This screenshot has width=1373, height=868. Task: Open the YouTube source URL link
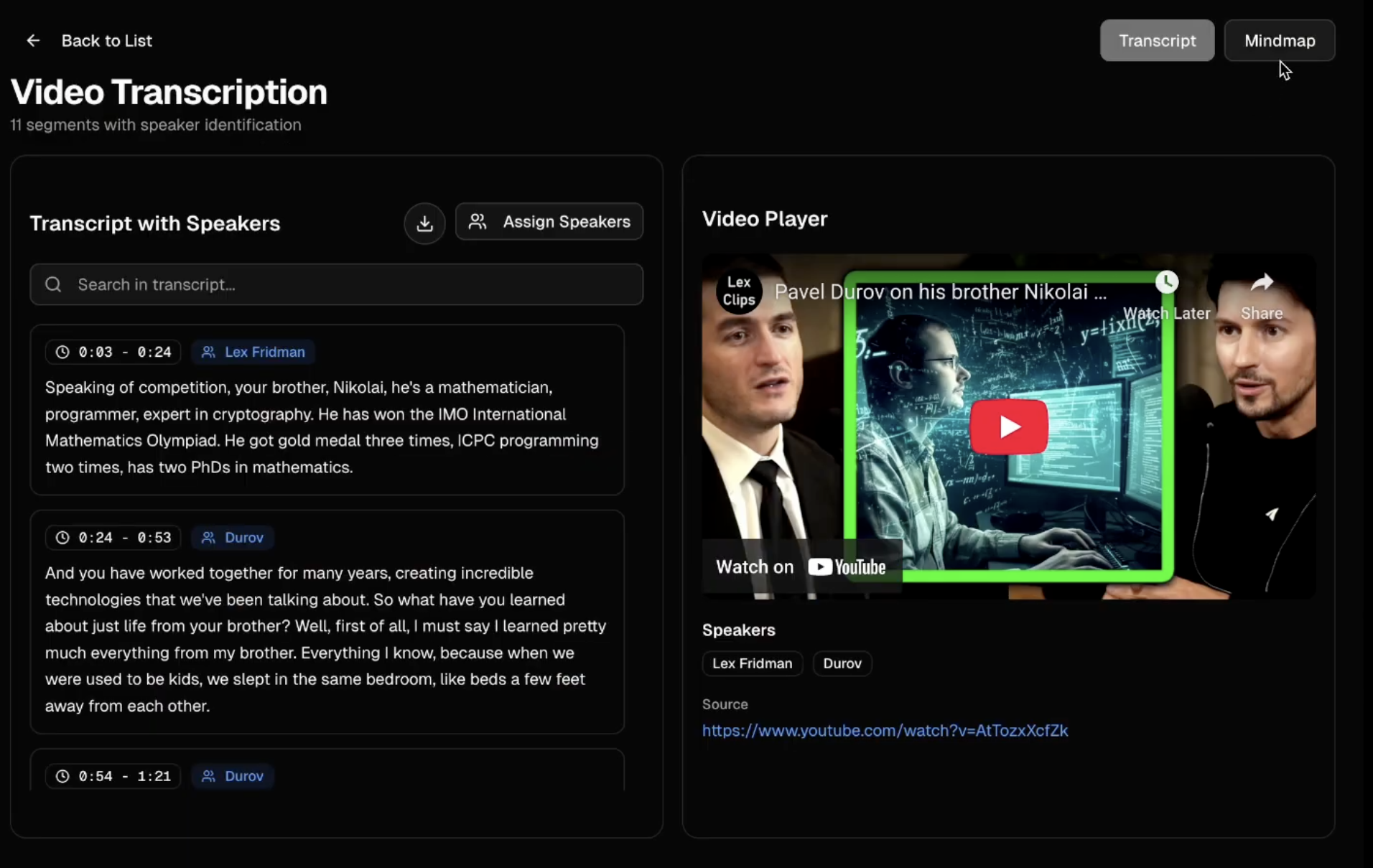point(885,730)
